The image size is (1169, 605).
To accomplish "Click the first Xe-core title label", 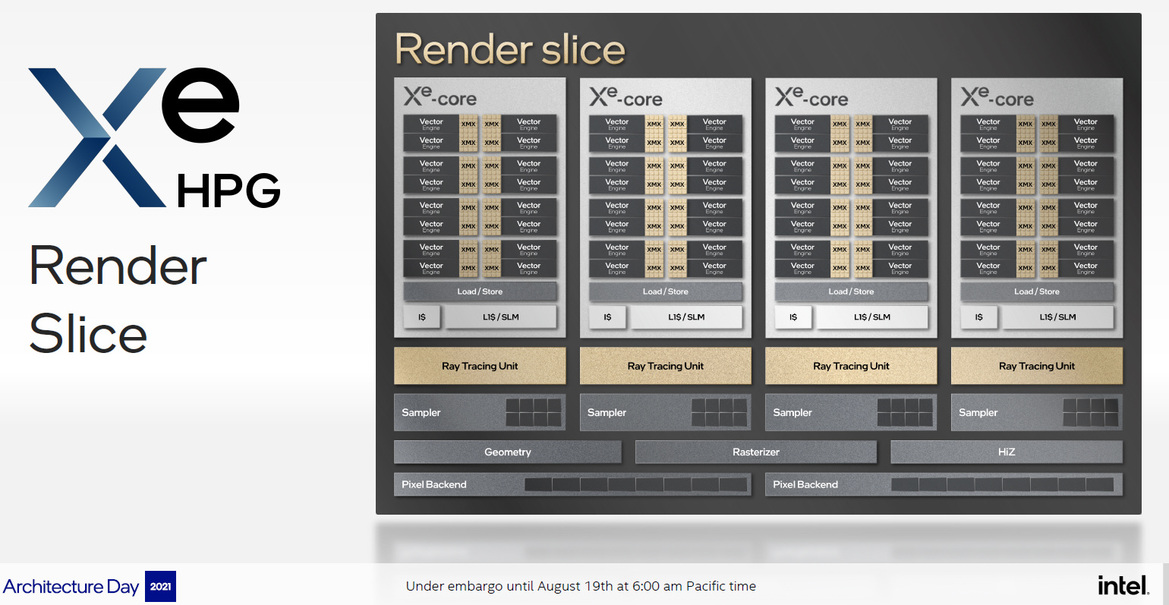I will coord(440,96).
